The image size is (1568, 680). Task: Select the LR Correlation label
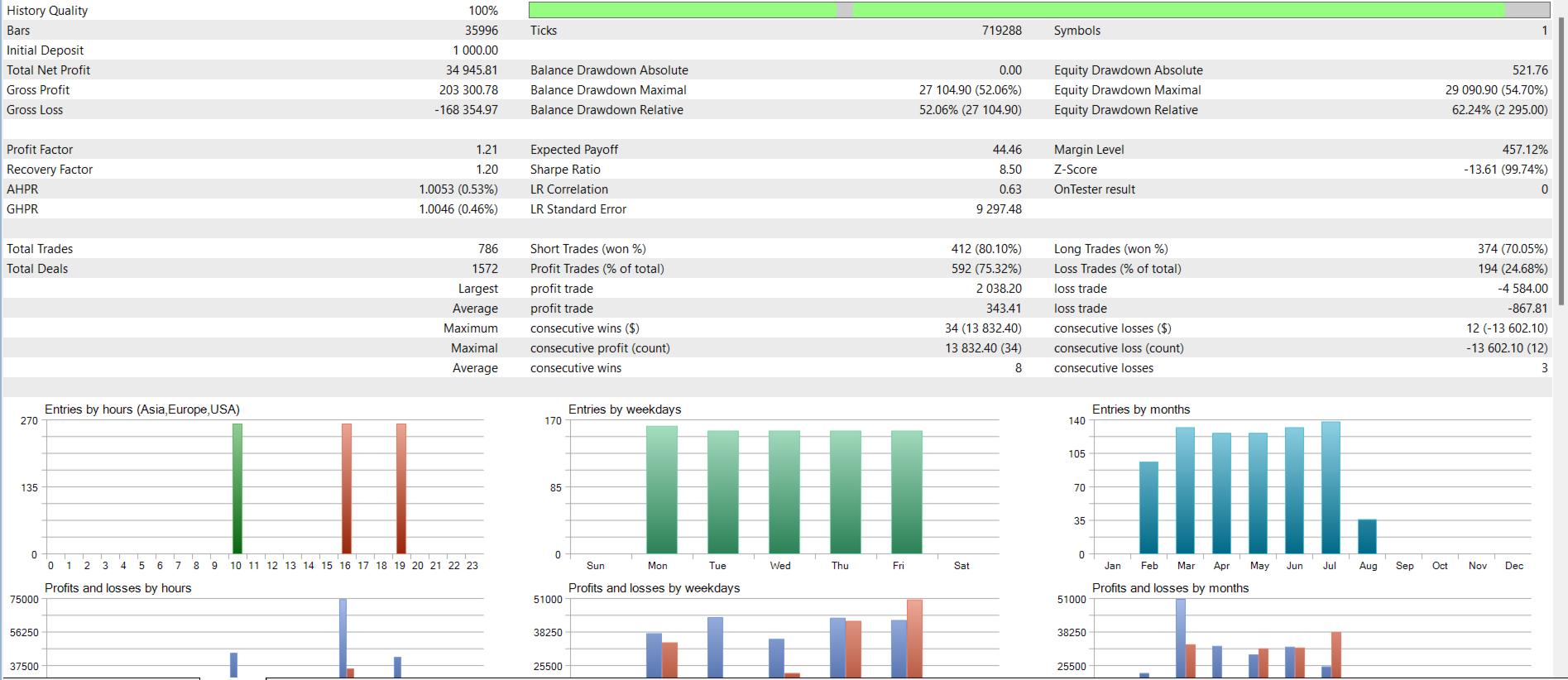[569, 189]
